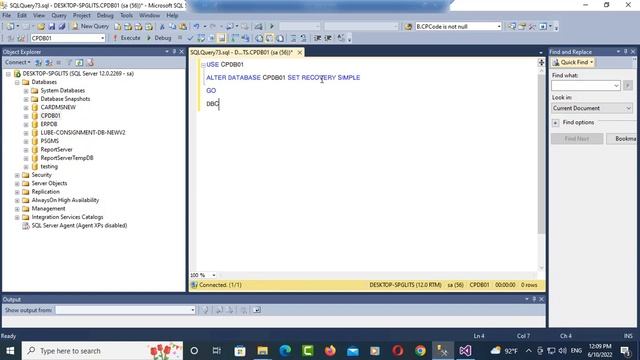
Task: Click the Paste icon in the toolbar
Action: (x=183, y=27)
